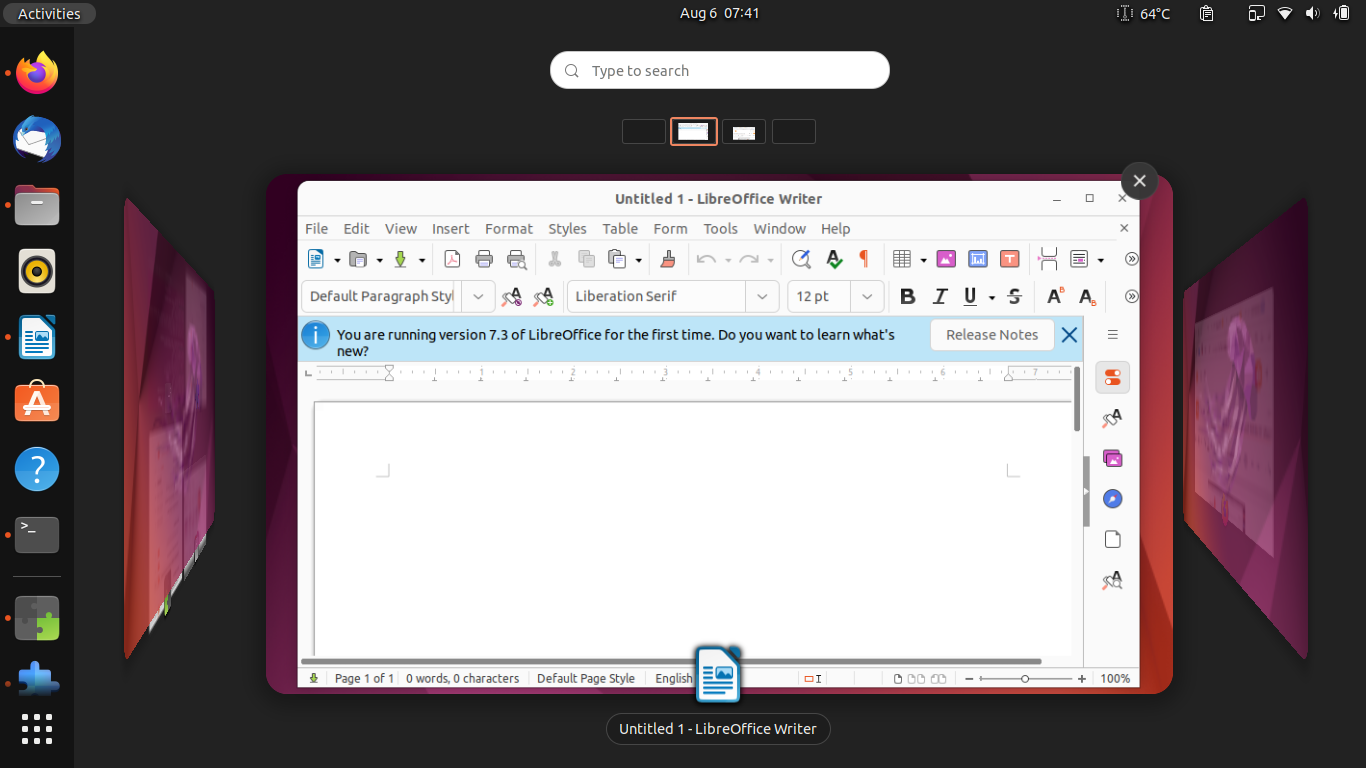Open the Tools menu

point(720,228)
